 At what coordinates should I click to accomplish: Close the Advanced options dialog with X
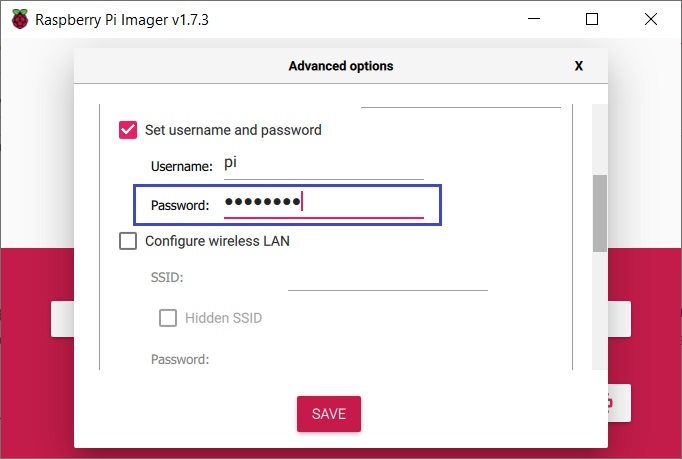578,66
